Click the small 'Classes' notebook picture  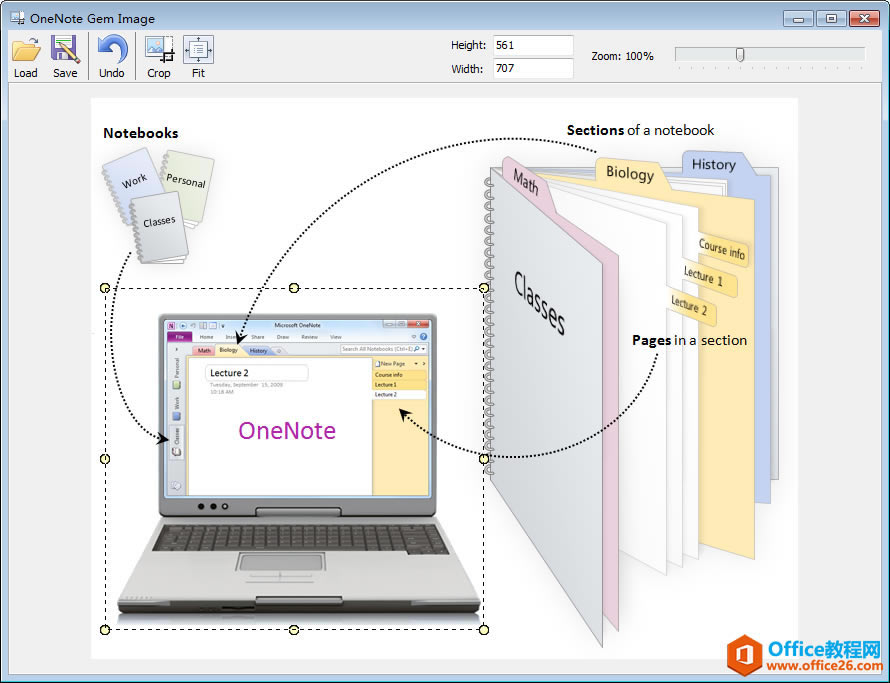[x=159, y=227]
